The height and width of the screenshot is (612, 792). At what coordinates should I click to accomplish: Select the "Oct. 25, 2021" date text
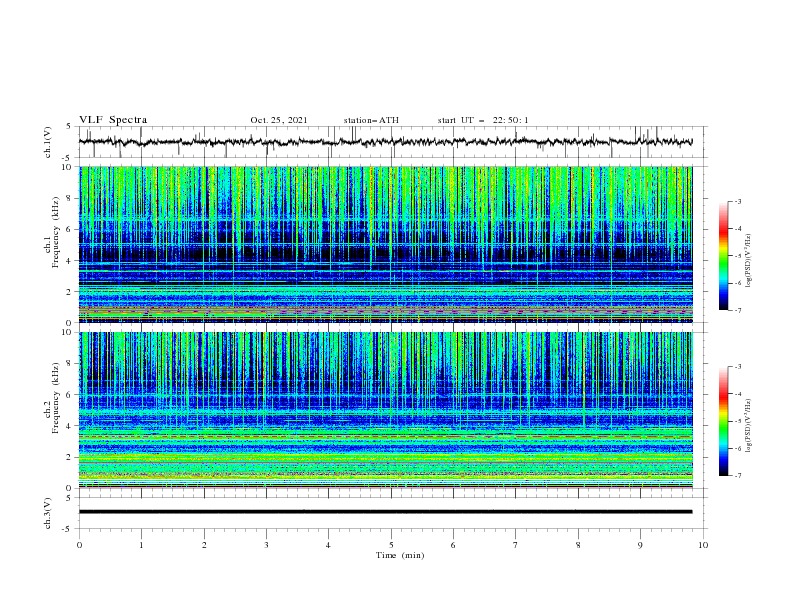point(279,120)
